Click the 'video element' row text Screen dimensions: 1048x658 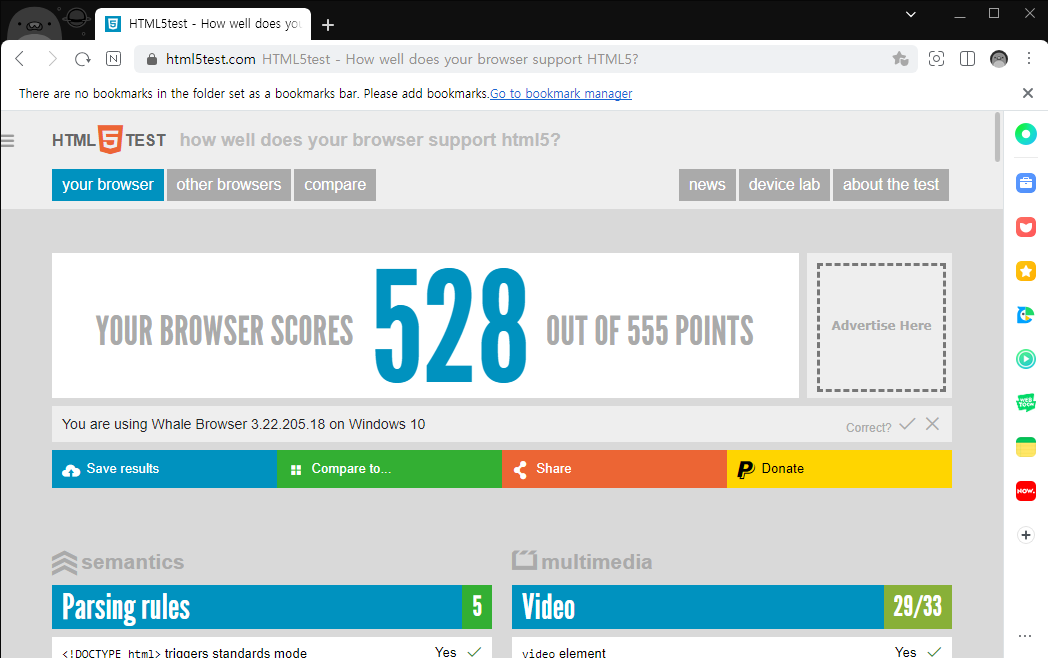point(564,652)
